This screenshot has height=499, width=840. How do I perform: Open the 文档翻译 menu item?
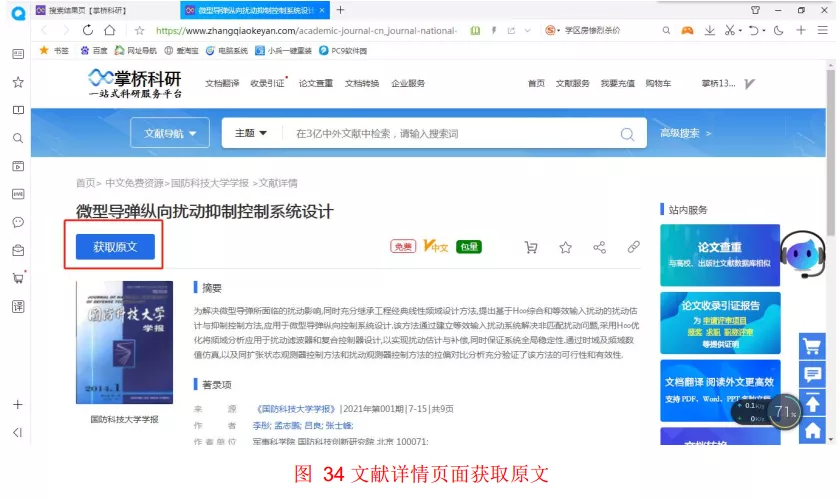[x=222, y=83]
